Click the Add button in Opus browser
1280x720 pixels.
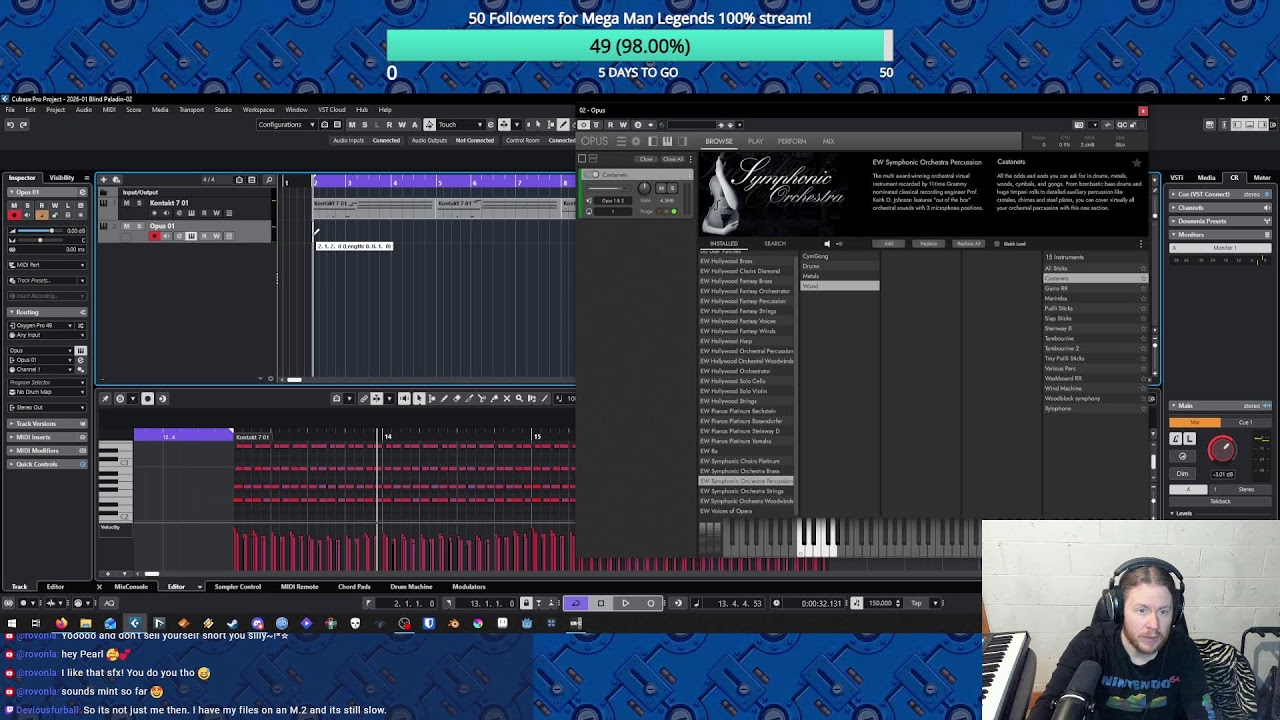pyautogui.click(x=889, y=244)
